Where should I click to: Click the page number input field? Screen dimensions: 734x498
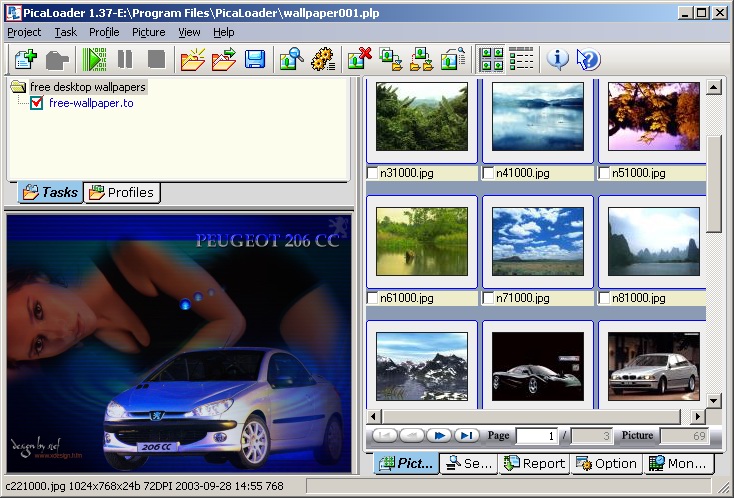point(536,436)
